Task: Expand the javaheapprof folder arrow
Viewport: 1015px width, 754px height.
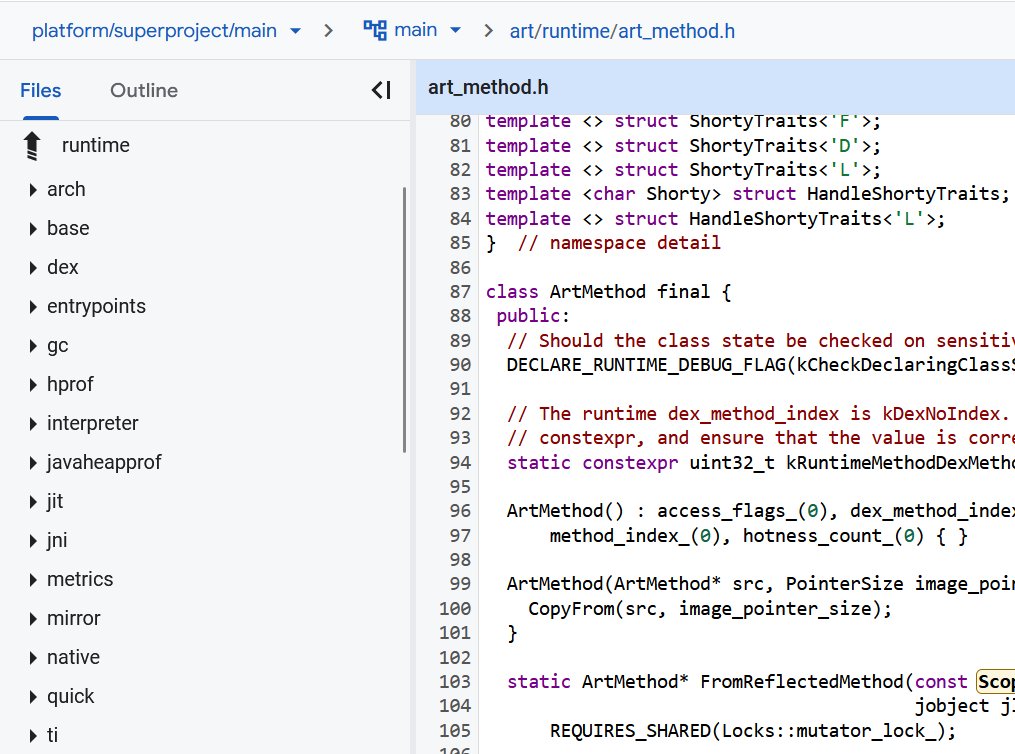Action: tap(33, 462)
